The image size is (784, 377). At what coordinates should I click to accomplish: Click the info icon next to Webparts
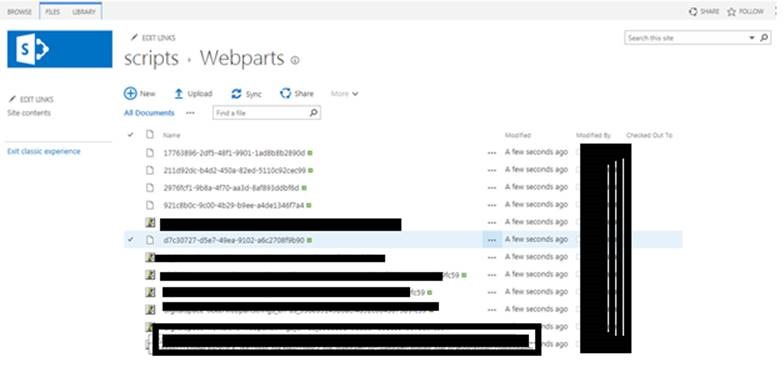tap(295, 60)
